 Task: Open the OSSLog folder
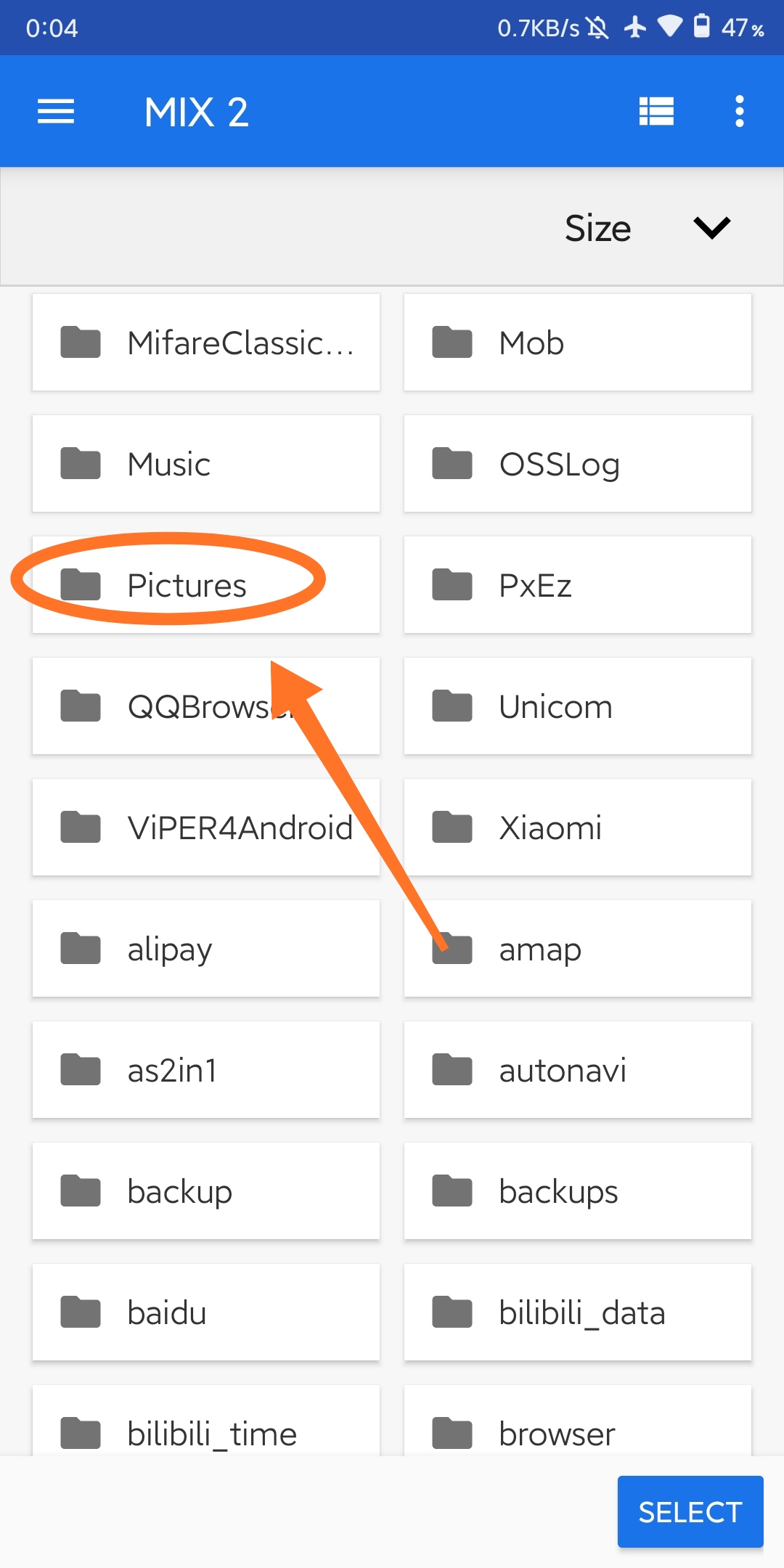(578, 464)
